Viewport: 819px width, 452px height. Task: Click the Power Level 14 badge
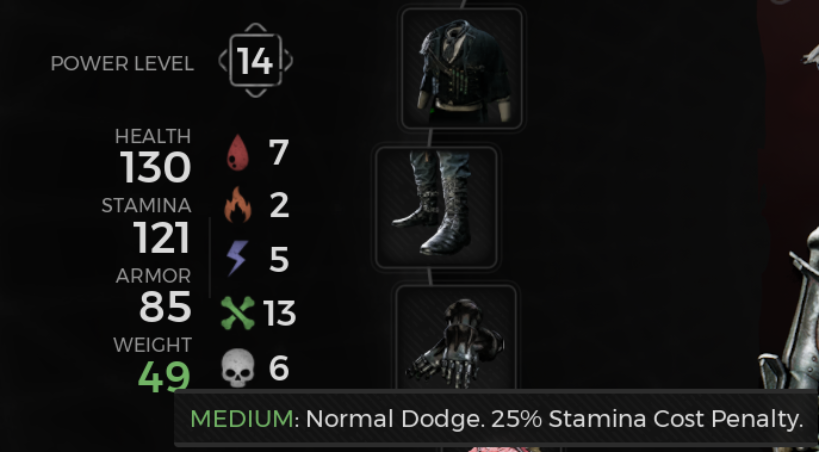(x=255, y=61)
